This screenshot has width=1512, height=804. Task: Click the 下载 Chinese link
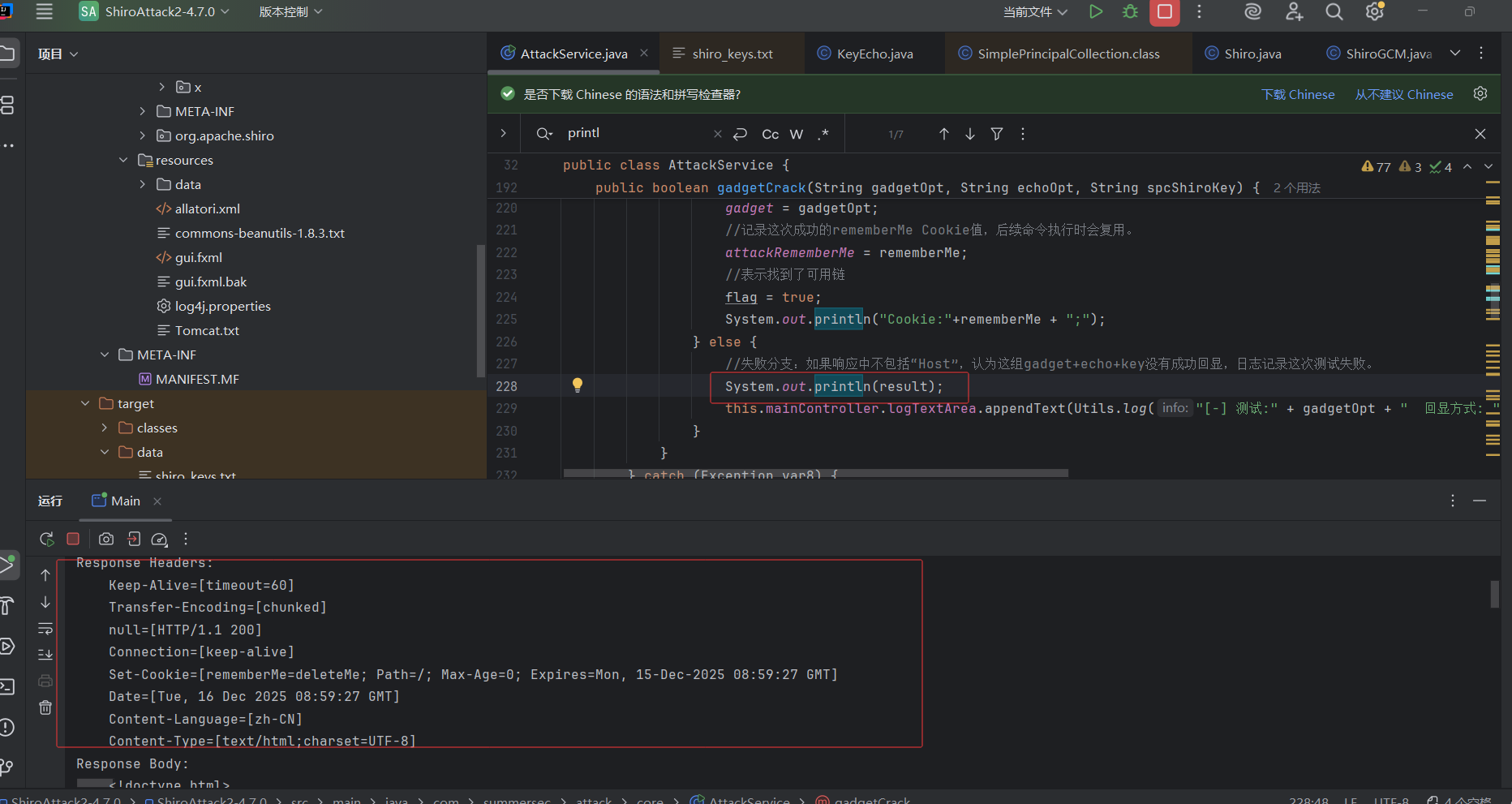1298,94
